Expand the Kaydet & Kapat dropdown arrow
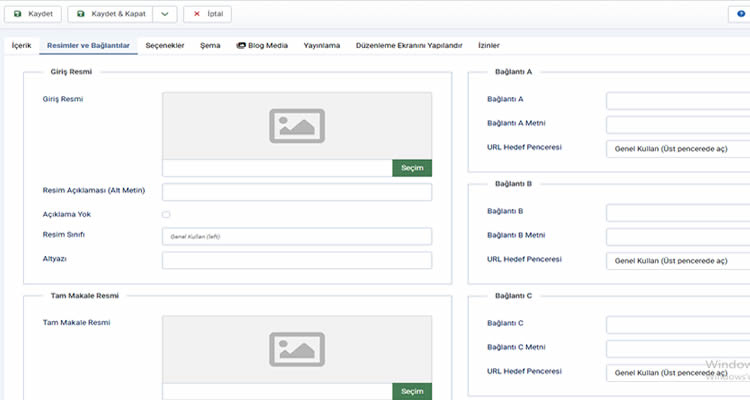The height and width of the screenshot is (400, 750). pyautogui.click(x=164, y=15)
